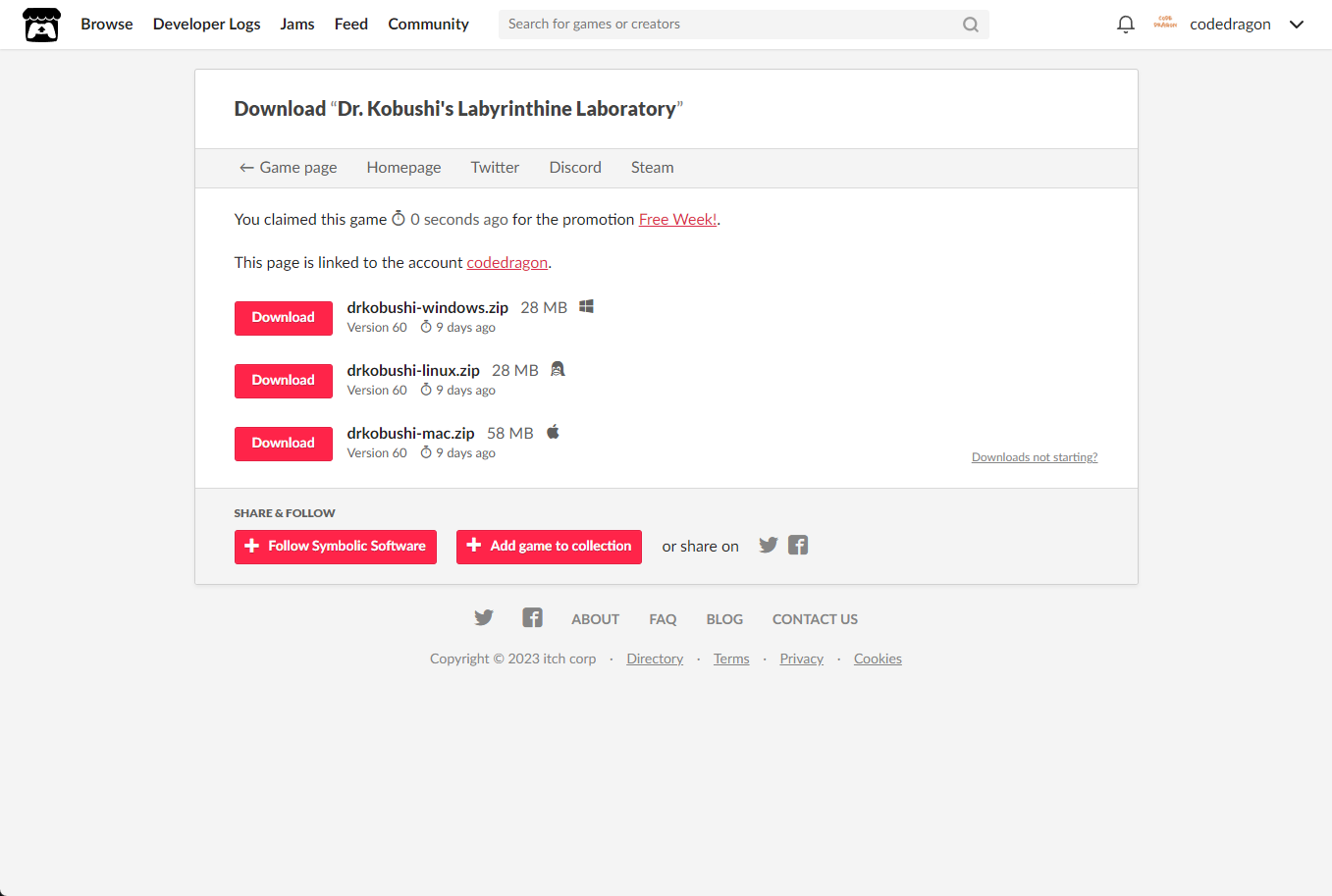Open the game's Steam link
Image resolution: width=1332 pixels, height=896 pixels.
pos(652,168)
